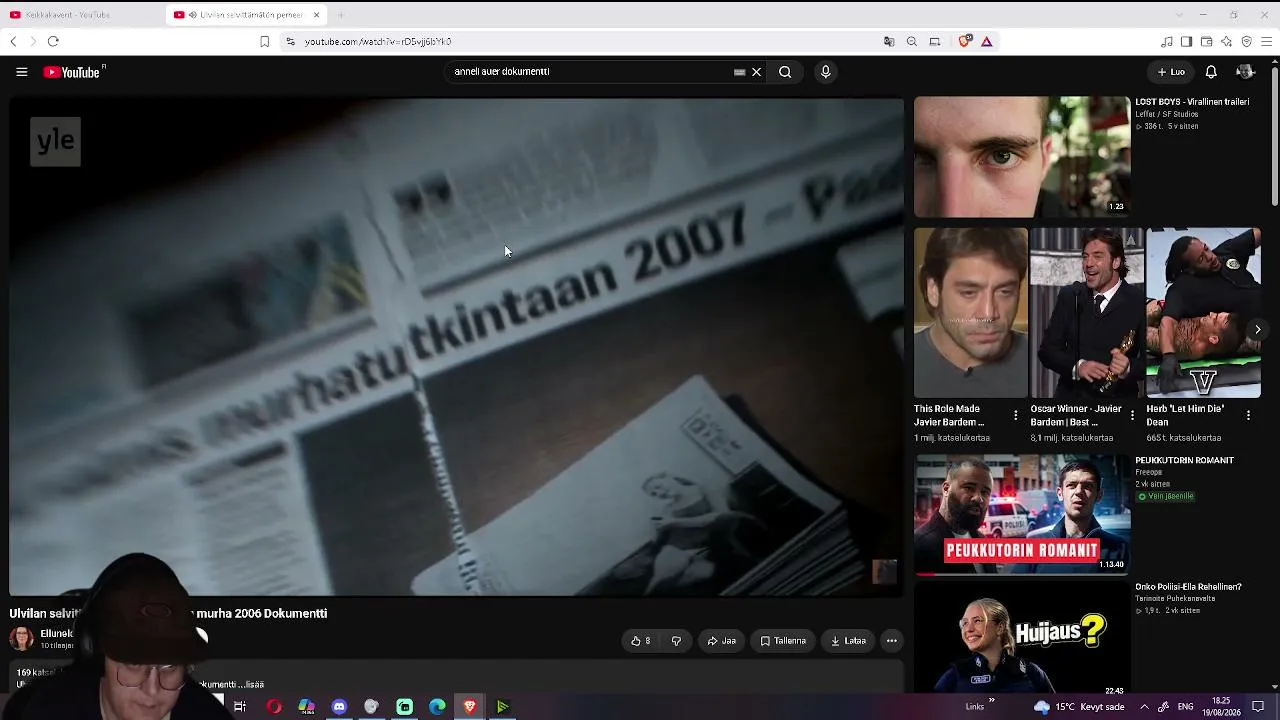Screen dimensions: 1280x720
Task: Open the translate page icon
Action: (x=889, y=41)
